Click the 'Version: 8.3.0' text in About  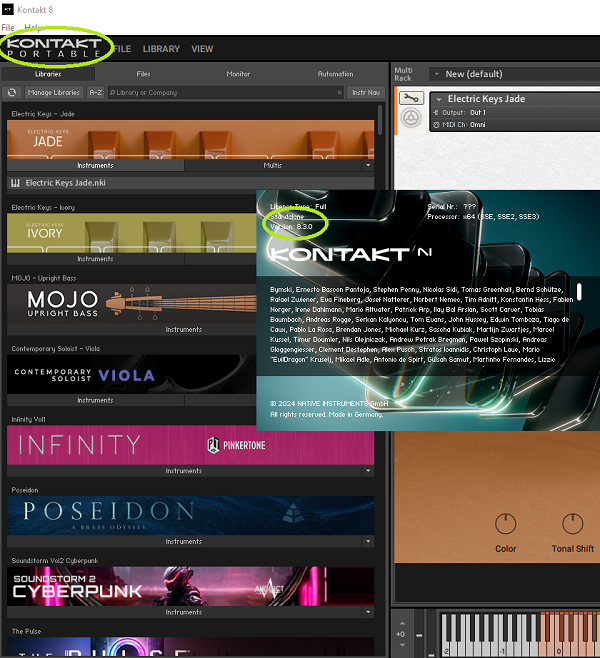tap(291, 227)
